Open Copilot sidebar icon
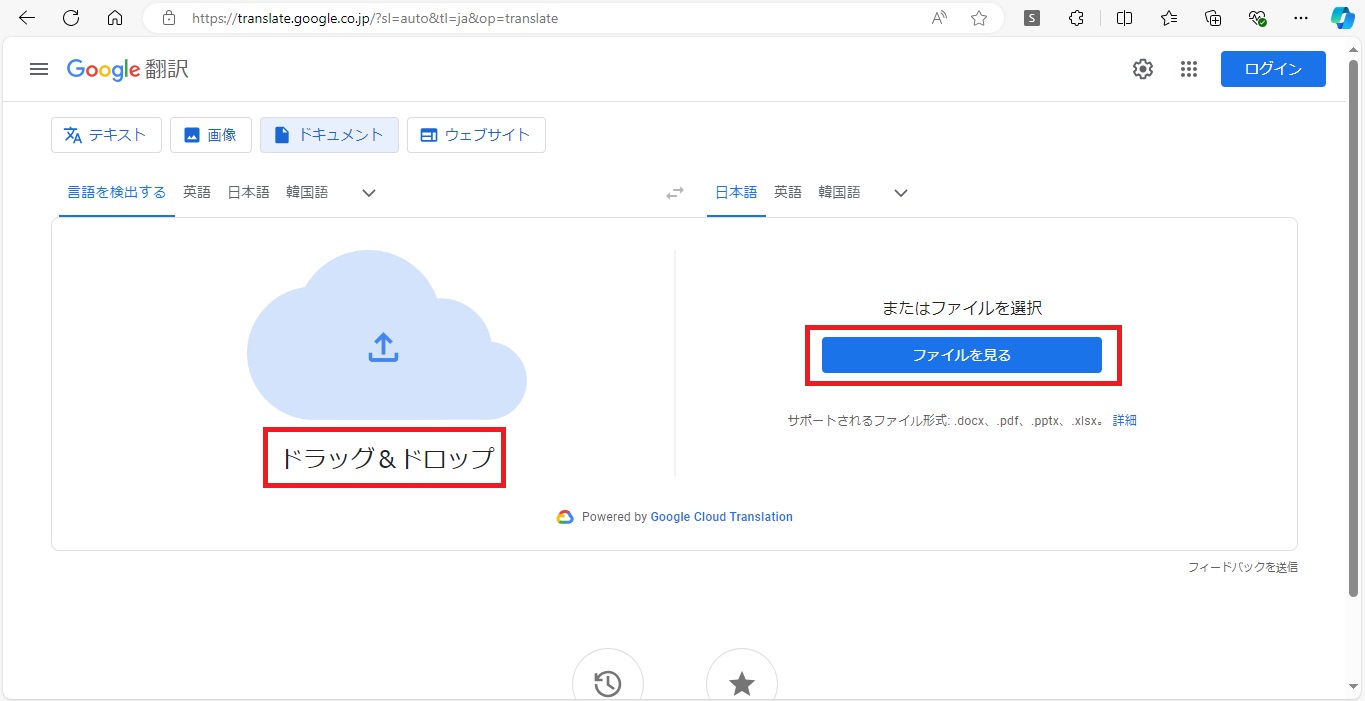1365x701 pixels. (x=1342, y=18)
